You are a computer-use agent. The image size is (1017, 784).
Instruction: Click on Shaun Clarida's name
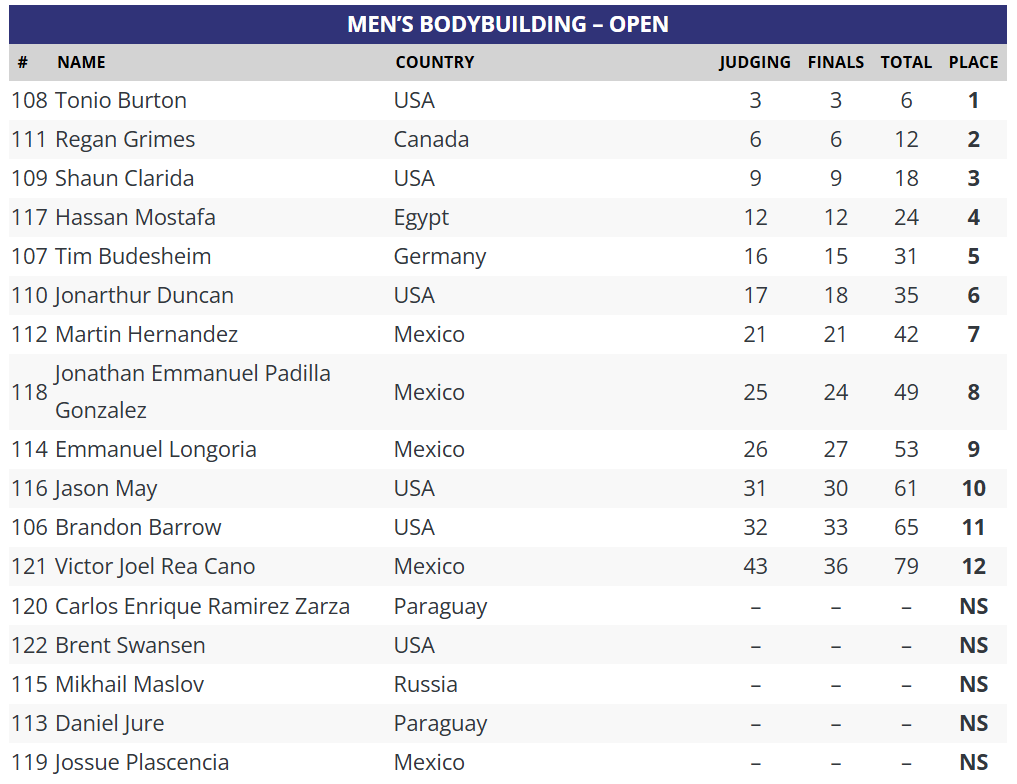coord(124,178)
